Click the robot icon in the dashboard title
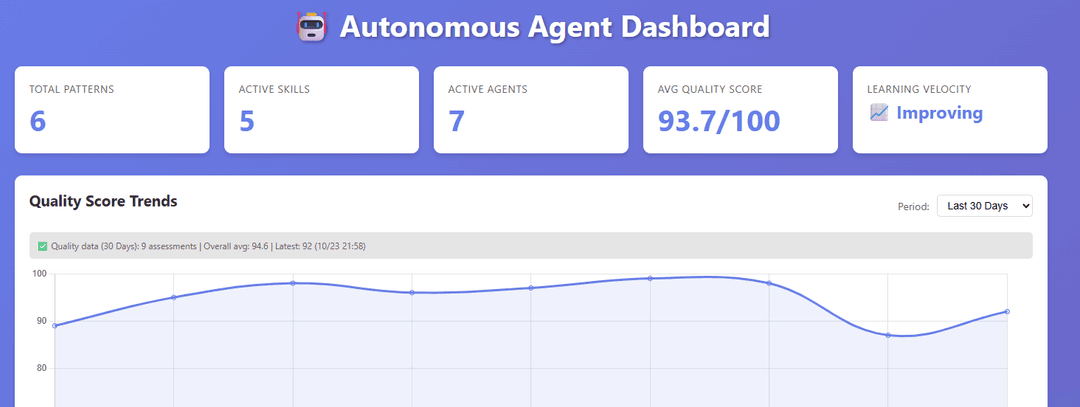Image resolution: width=1080 pixels, height=407 pixels. tap(311, 27)
